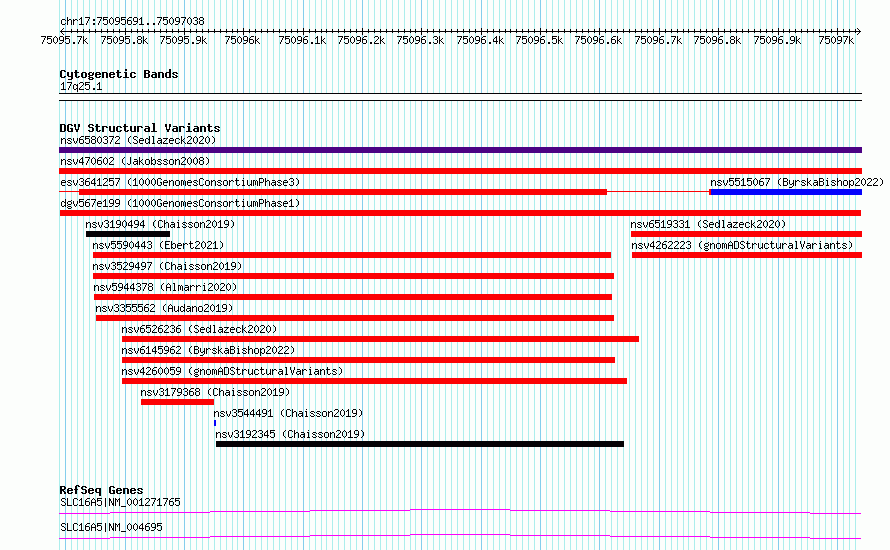Select the long black nsv3192345 bar
The width and height of the screenshot is (890, 550).
coord(420,444)
